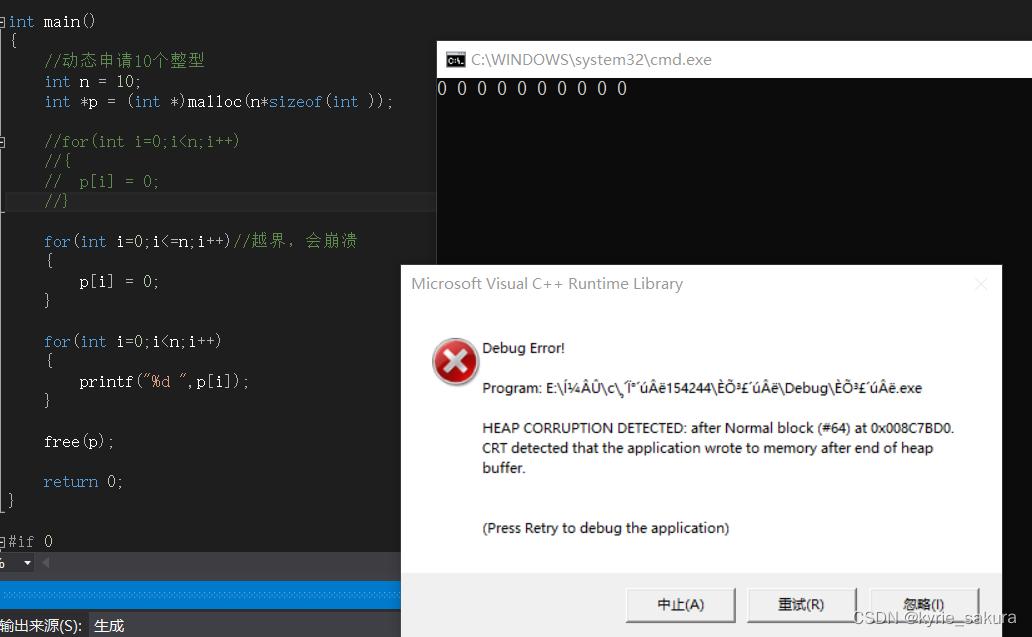Click the //动态申请10个整型 comment line
Screen dimensions: 1032x637
(124, 61)
